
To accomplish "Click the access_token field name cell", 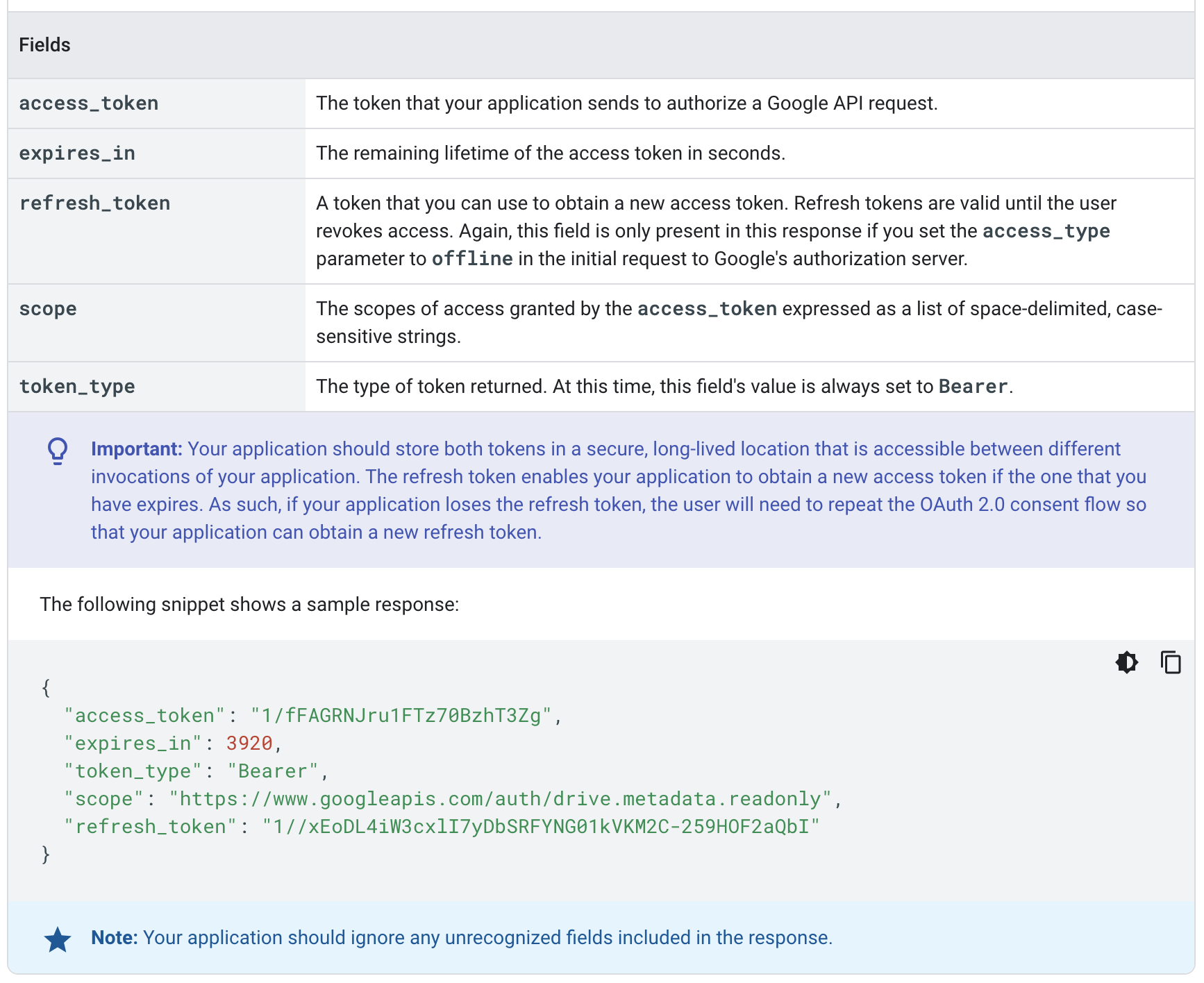I will click(x=157, y=103).
